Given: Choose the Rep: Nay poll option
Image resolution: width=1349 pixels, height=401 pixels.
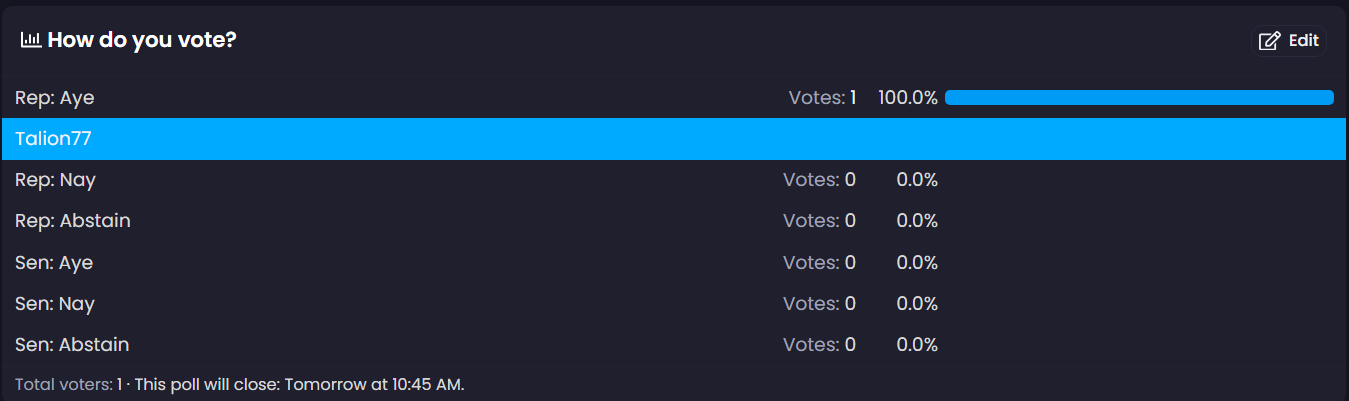Looking at the screenshot, I should click(56, 180).
